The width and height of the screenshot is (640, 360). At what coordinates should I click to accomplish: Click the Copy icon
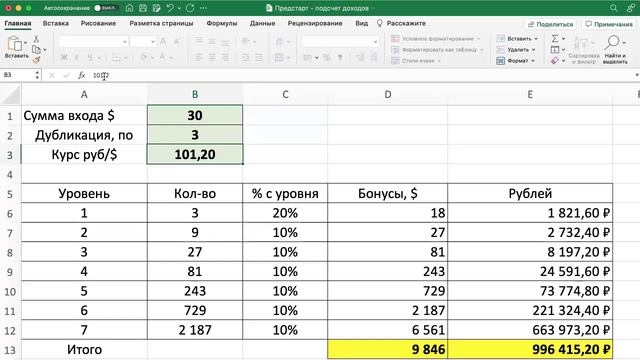(x=36, y=49)
